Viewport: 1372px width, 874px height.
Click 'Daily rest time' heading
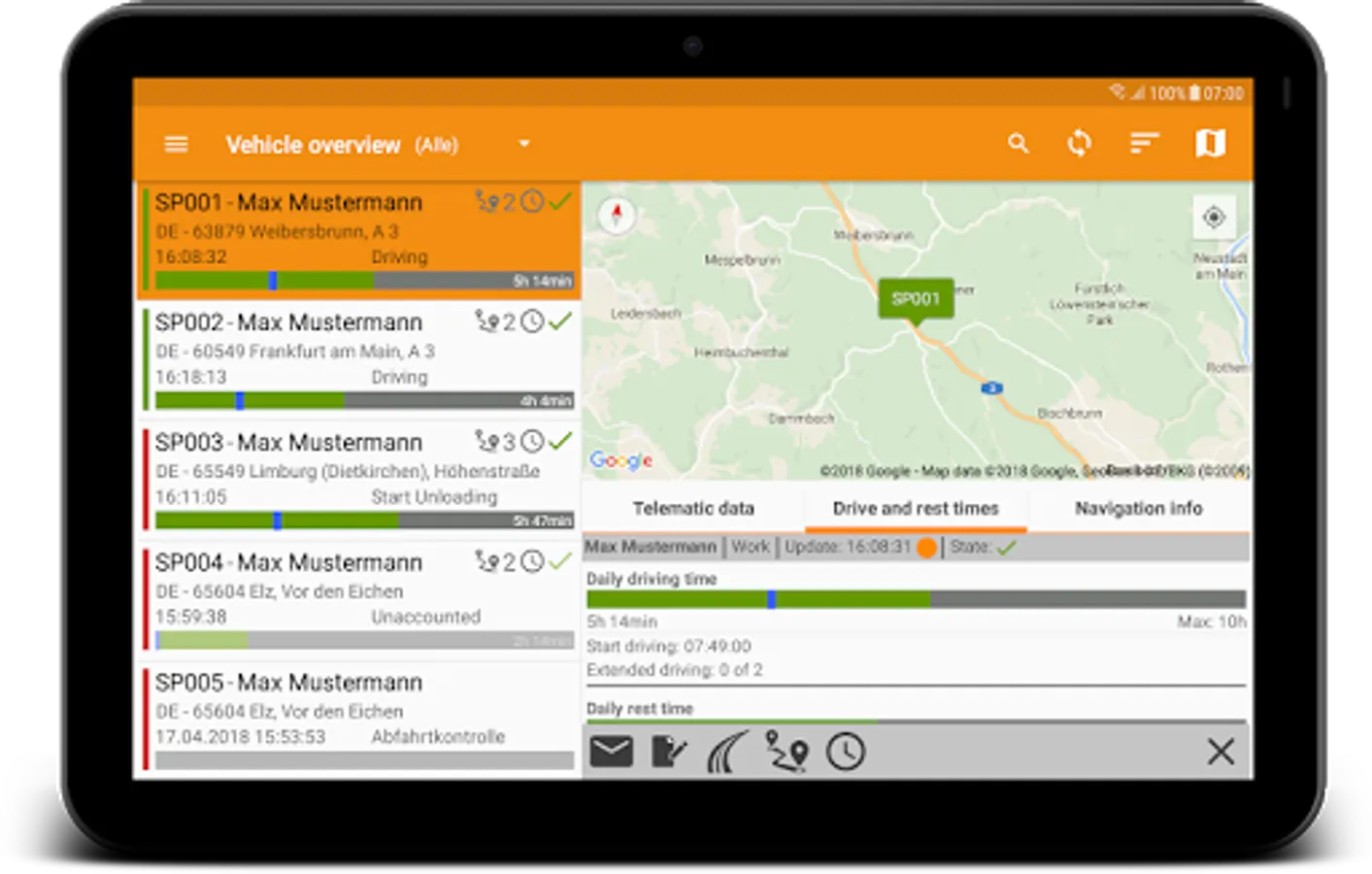click(x=640, y=709)
